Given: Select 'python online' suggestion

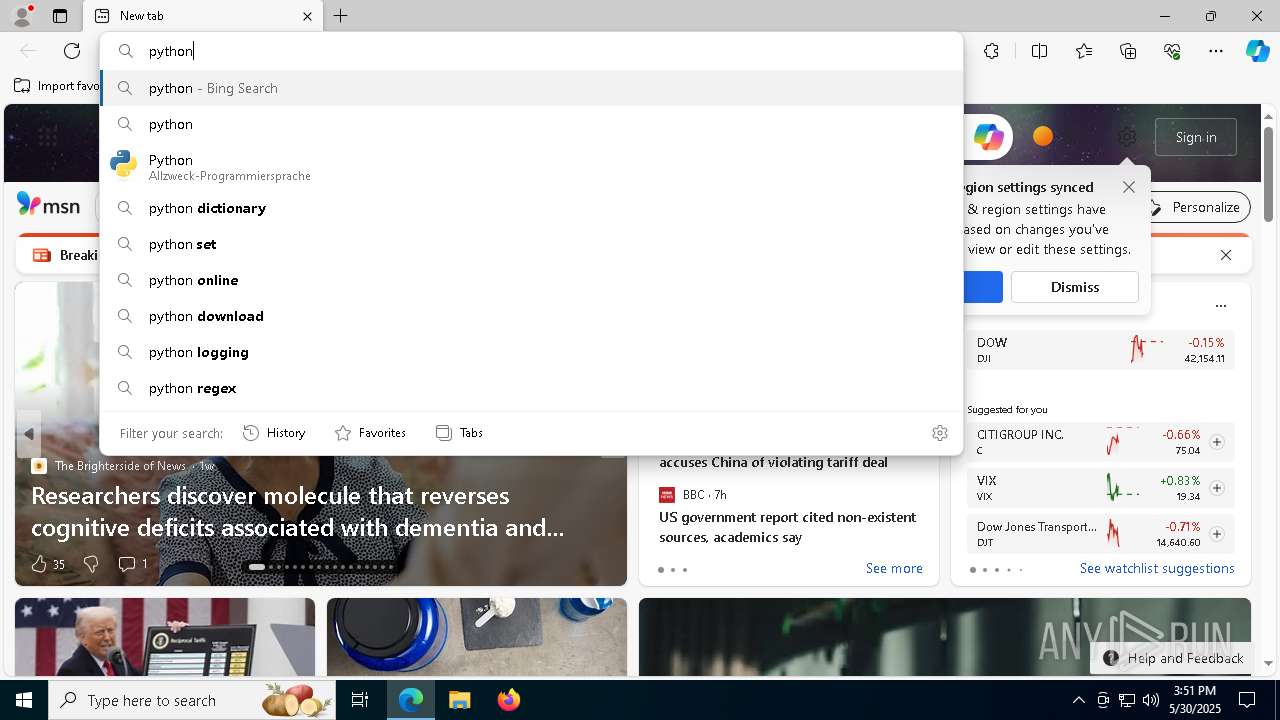Looking at the screenshot, I should coord(531,280).
